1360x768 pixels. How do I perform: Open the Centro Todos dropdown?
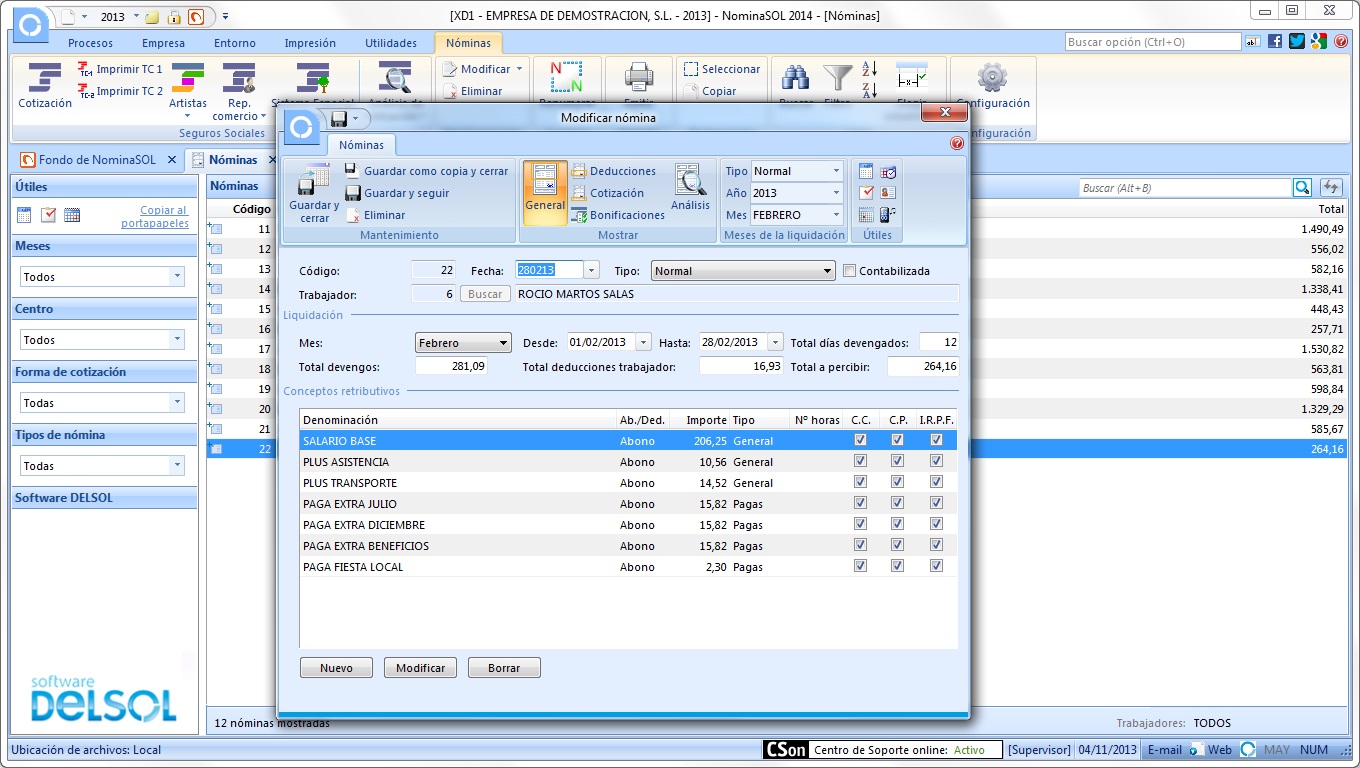coord(102,340)
